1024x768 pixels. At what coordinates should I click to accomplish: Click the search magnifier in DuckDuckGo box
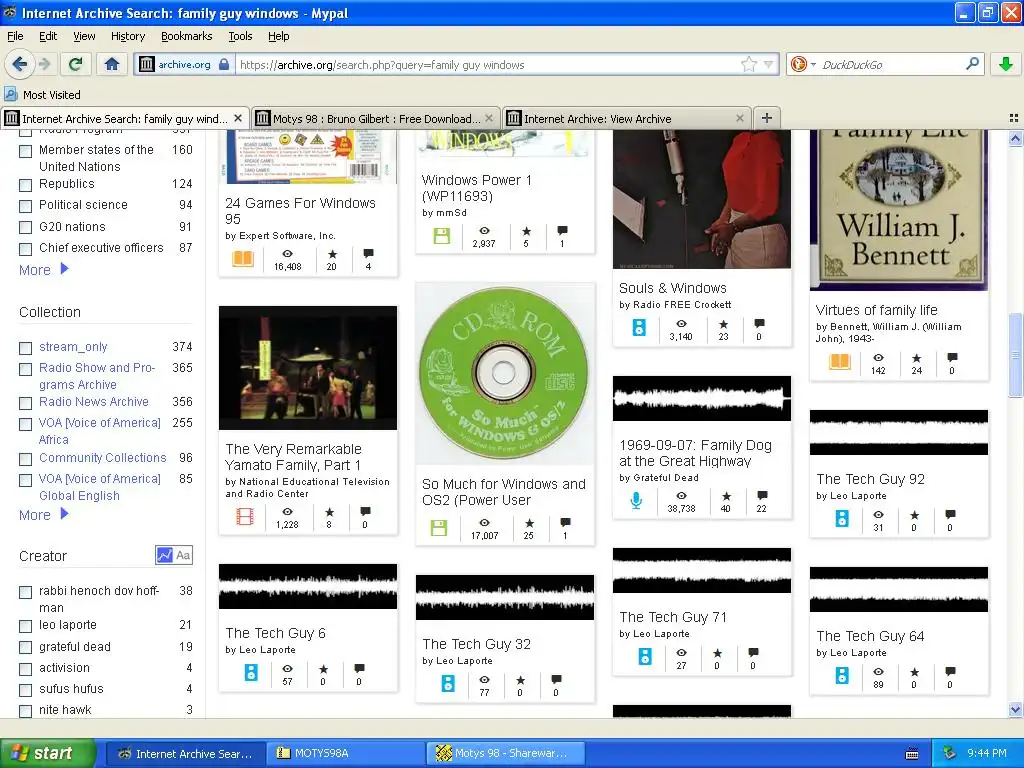(x=972, y=64)
